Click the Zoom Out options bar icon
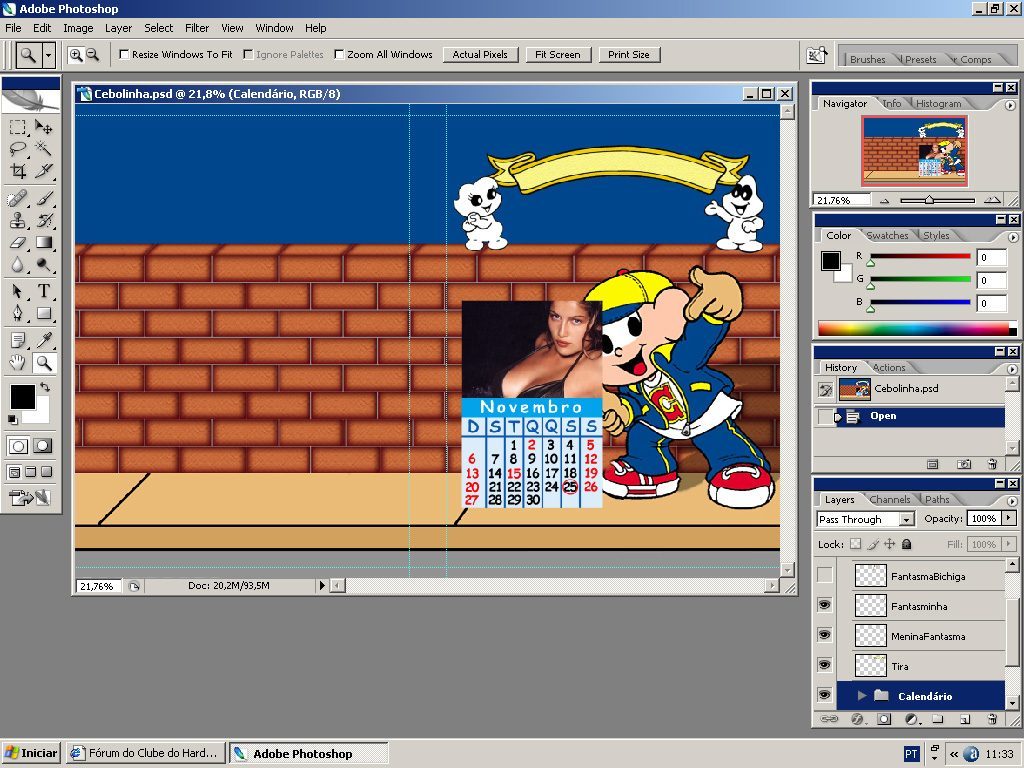Screen dimensions: 1024x768 [x=93, y=55]
